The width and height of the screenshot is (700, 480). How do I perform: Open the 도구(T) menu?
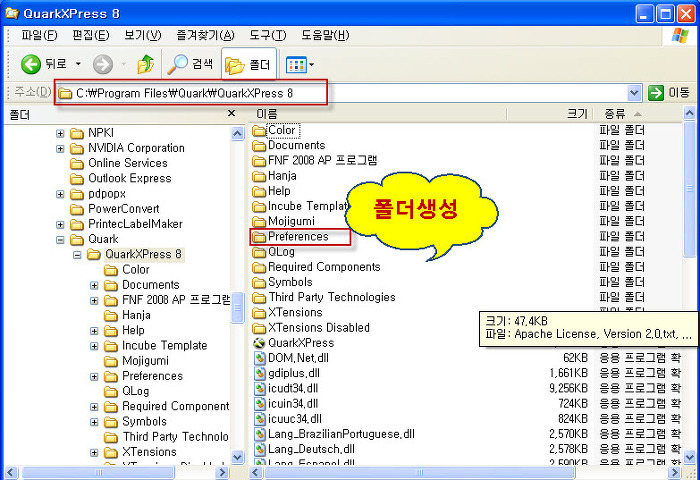pos(268,35)
